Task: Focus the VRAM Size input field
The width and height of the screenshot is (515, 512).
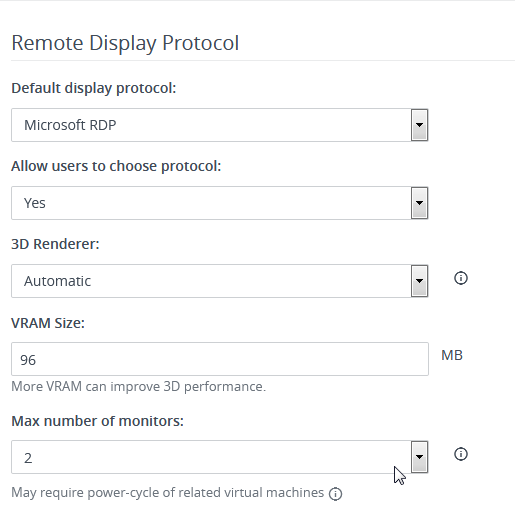Action: 220,359
